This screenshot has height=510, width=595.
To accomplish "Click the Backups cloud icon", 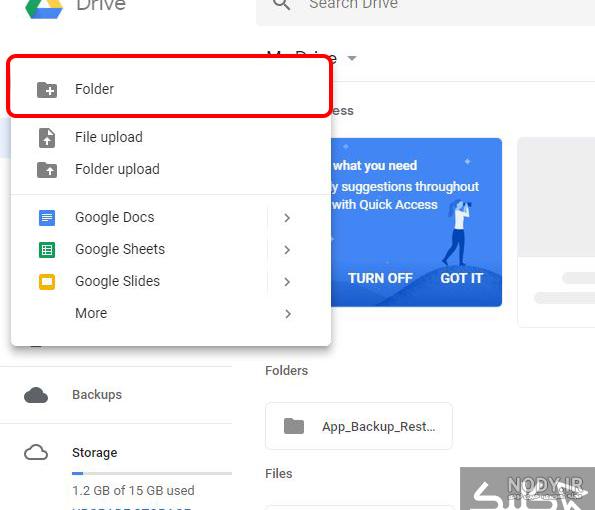I will 36,395.
